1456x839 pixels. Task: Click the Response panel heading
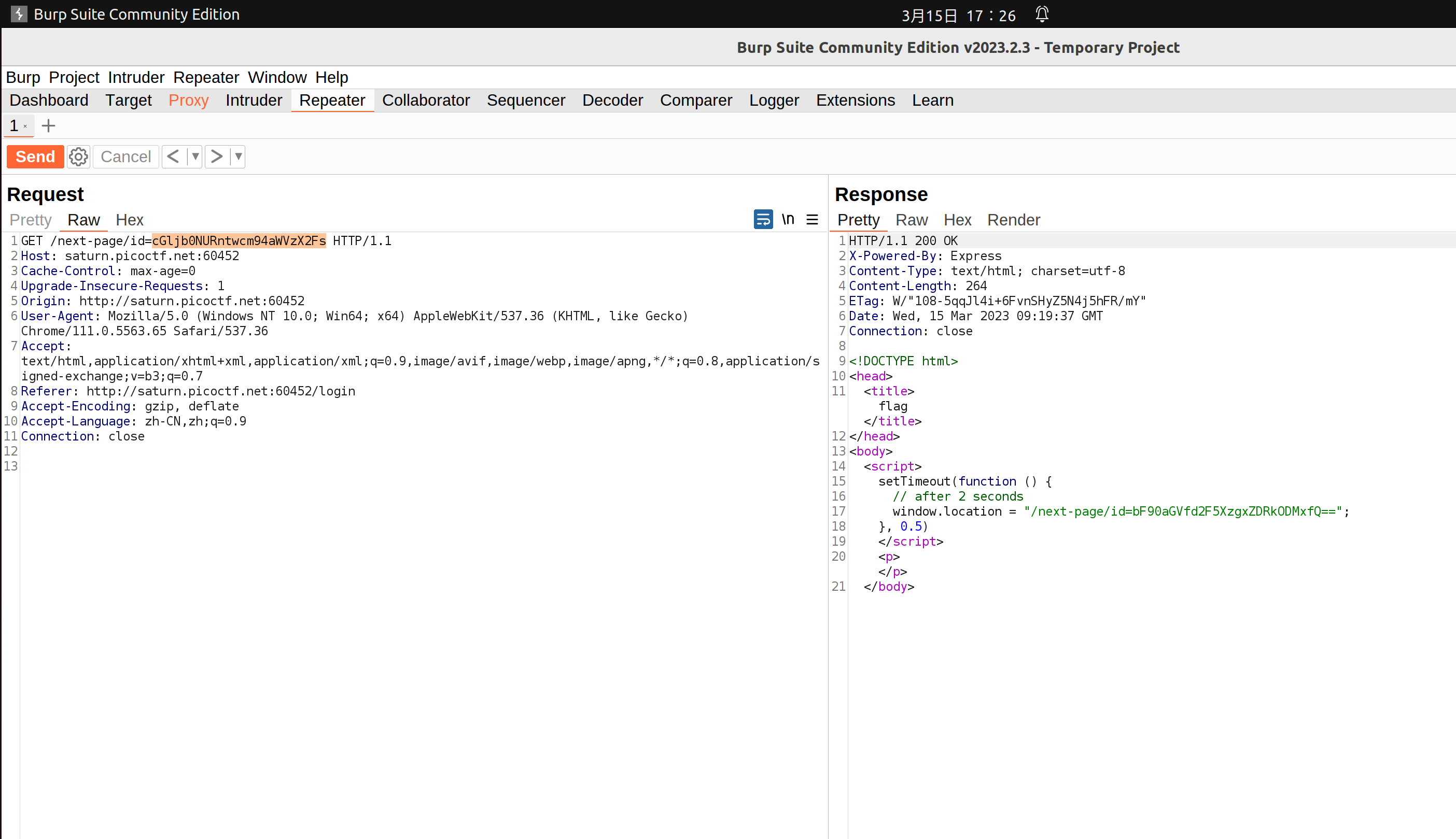(881, 194)
